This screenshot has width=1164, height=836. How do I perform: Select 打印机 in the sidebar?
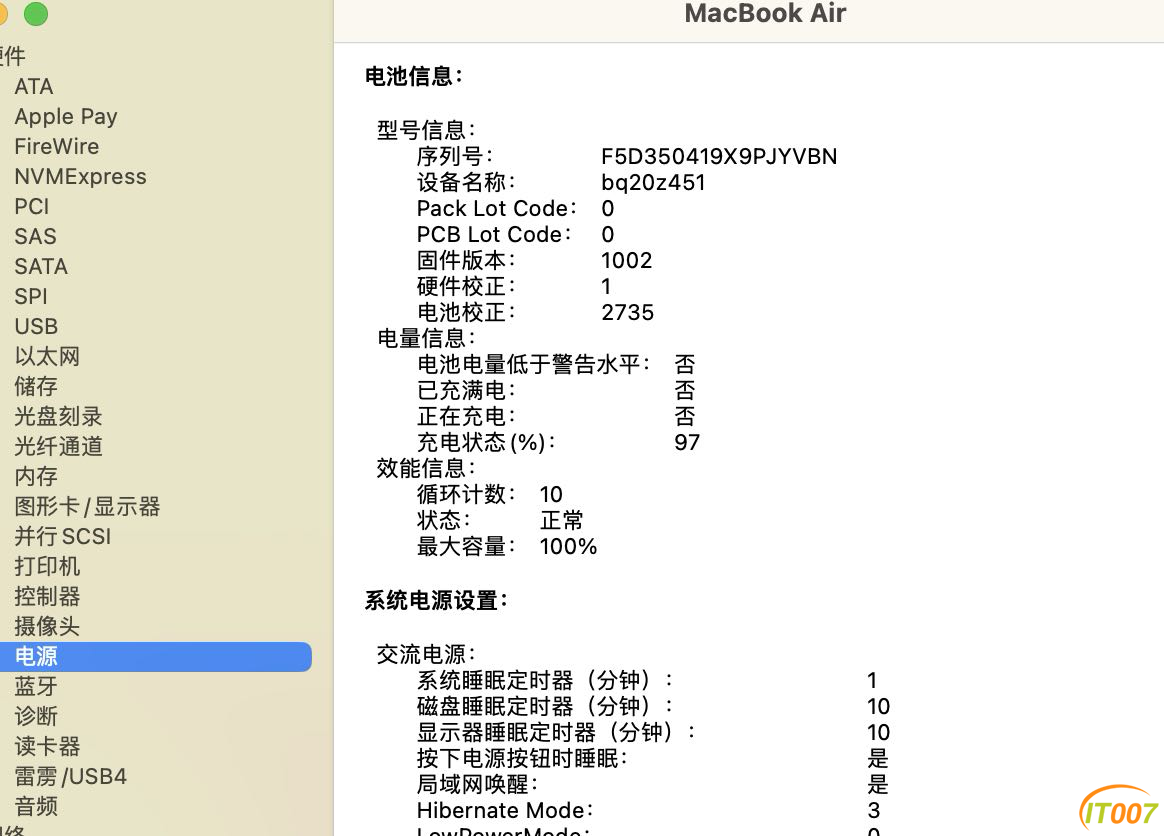click(47, 566)
